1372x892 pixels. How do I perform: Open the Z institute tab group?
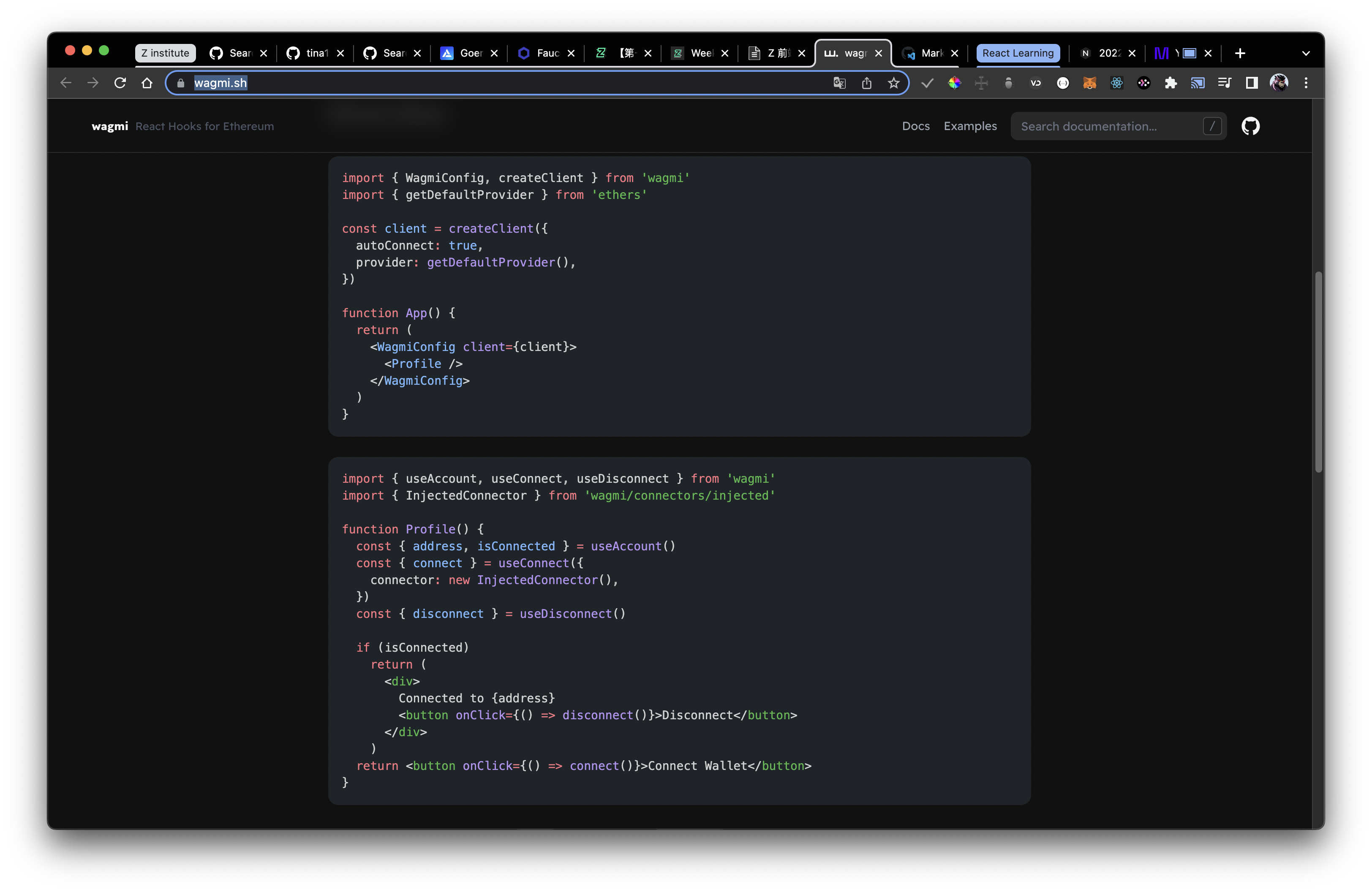click(165, 53)
